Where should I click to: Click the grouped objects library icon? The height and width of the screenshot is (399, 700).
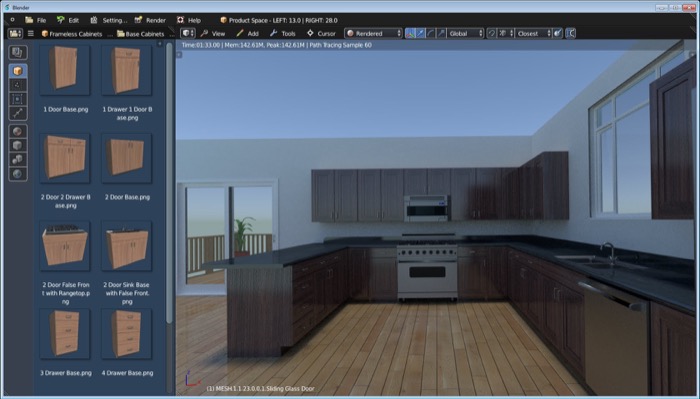(18, 160)
